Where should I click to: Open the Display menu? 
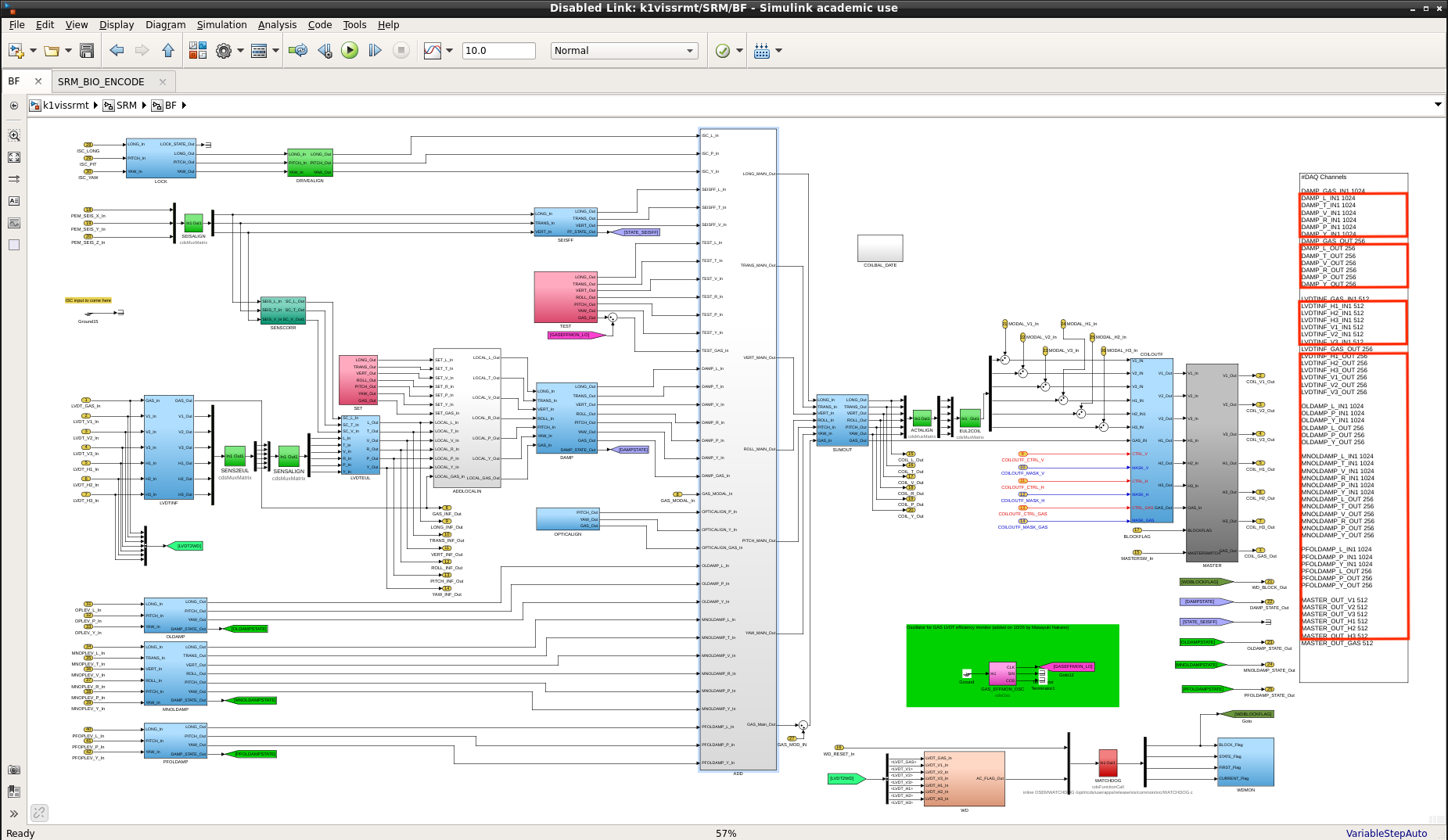[x=116, y=25]
